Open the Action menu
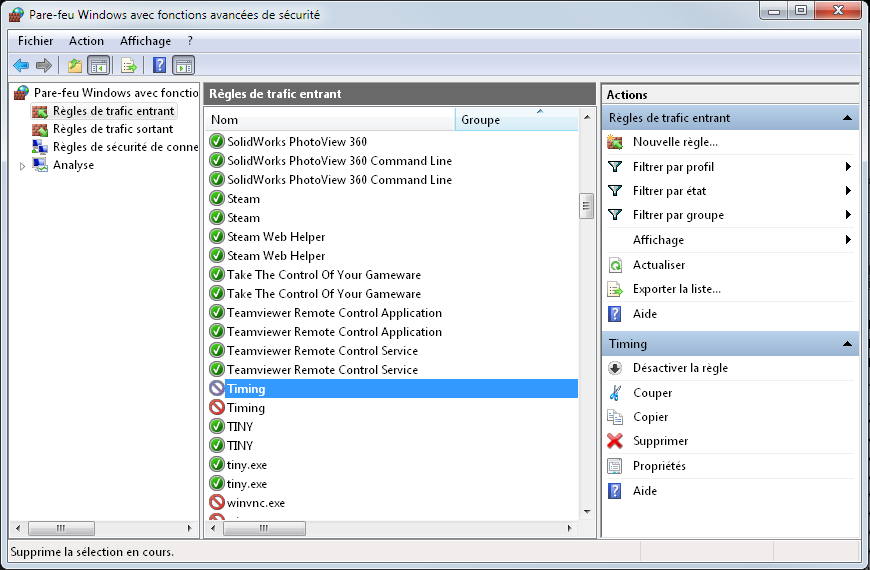 [87, 41]
